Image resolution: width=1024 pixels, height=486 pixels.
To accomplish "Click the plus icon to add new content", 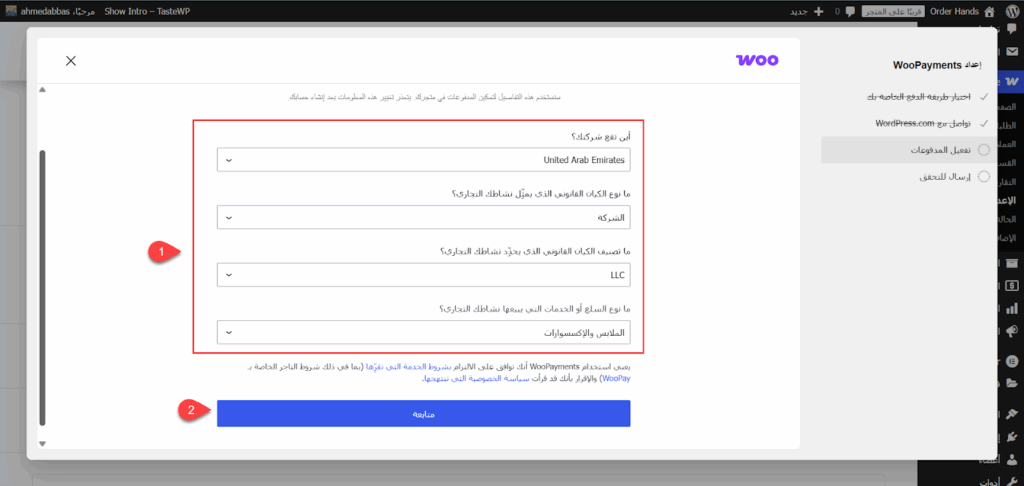I will pos(819,11).
